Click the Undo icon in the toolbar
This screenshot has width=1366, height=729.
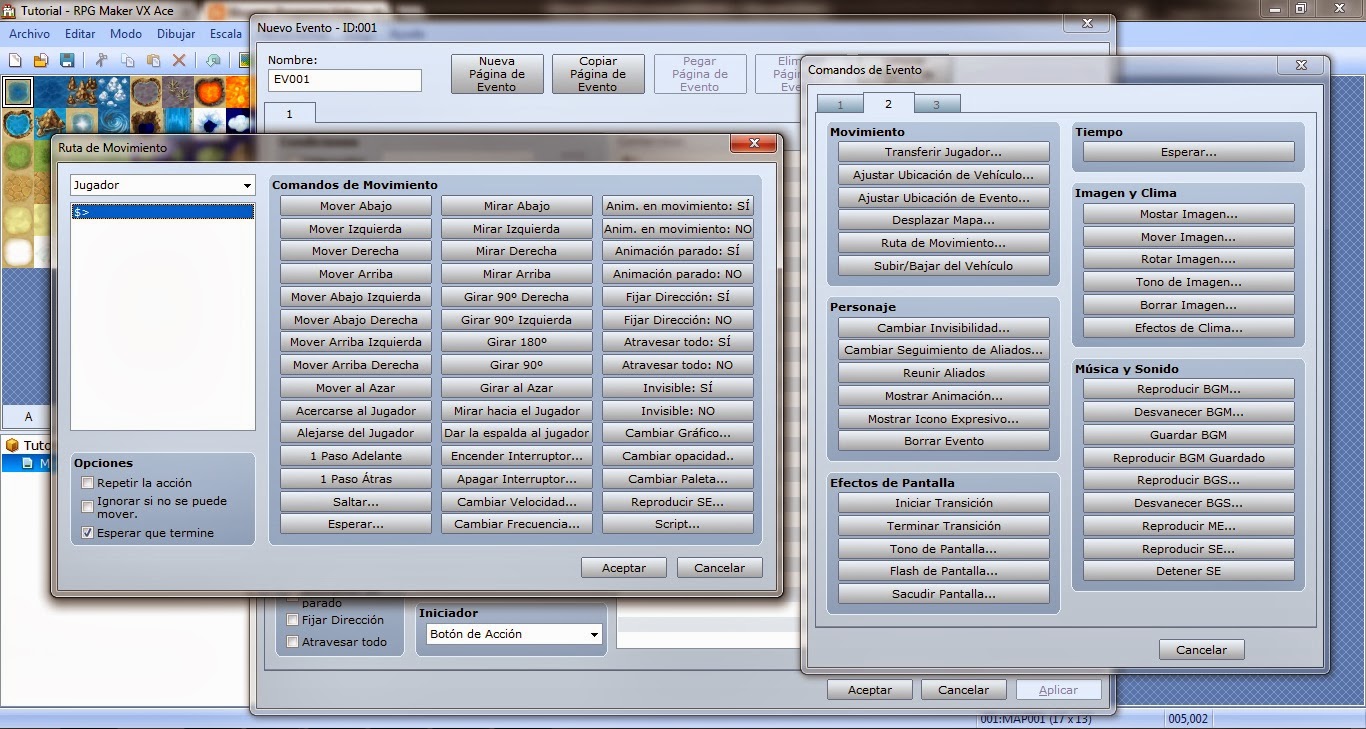[213, 60]
